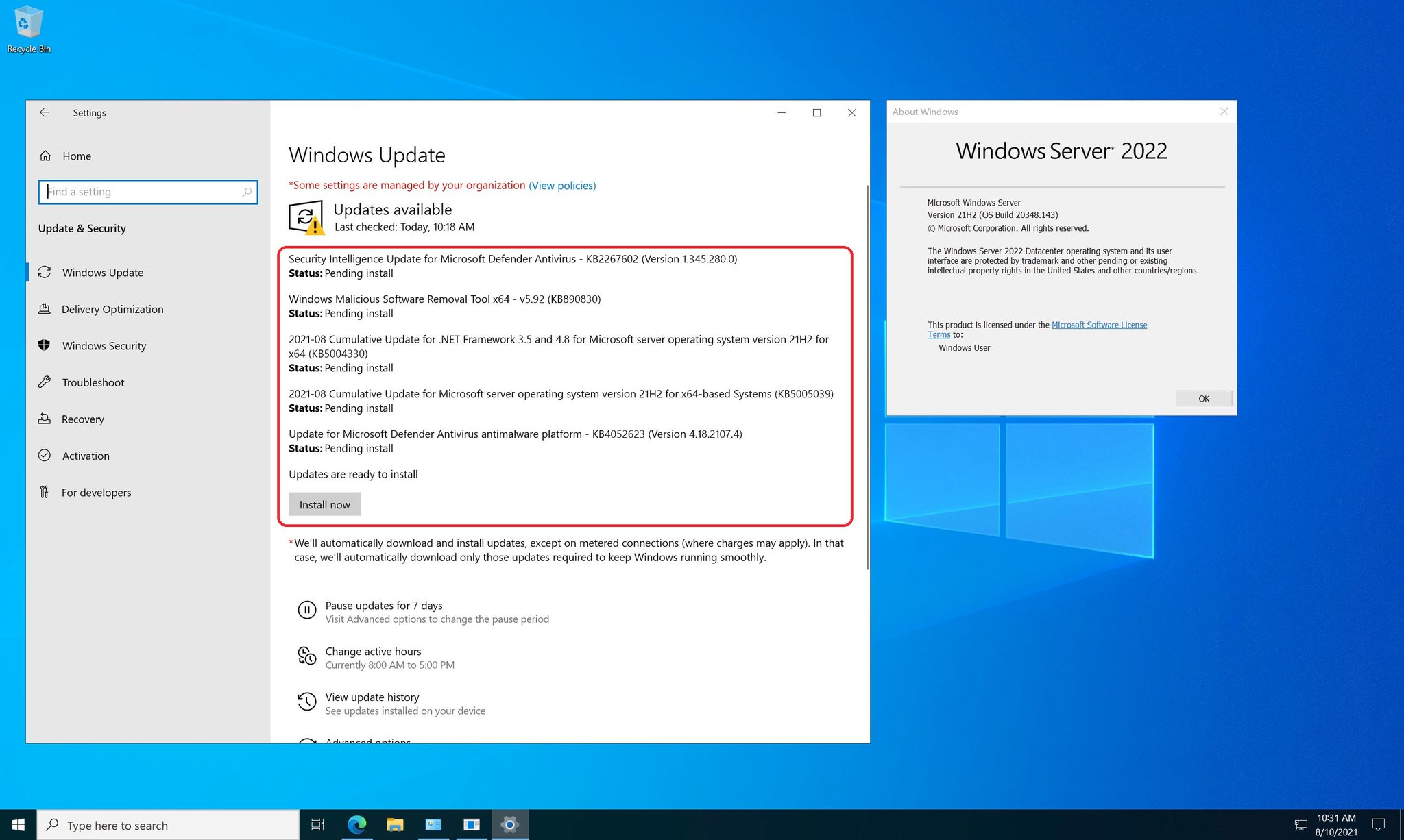The width and height of the screenshot is (1404, 840).
Task: Open Microsoft Edge from the taskbar
Action: pyautogui.click(x=356, y=825)
